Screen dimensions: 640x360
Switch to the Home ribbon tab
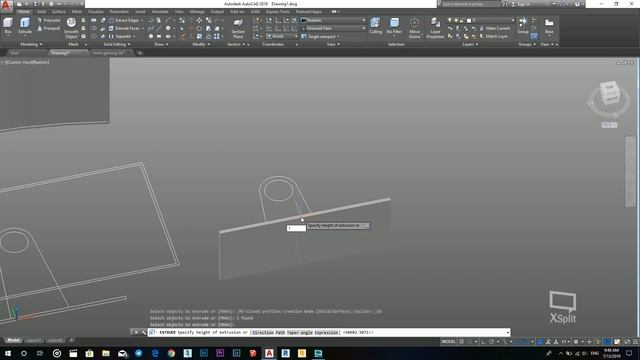24,12
